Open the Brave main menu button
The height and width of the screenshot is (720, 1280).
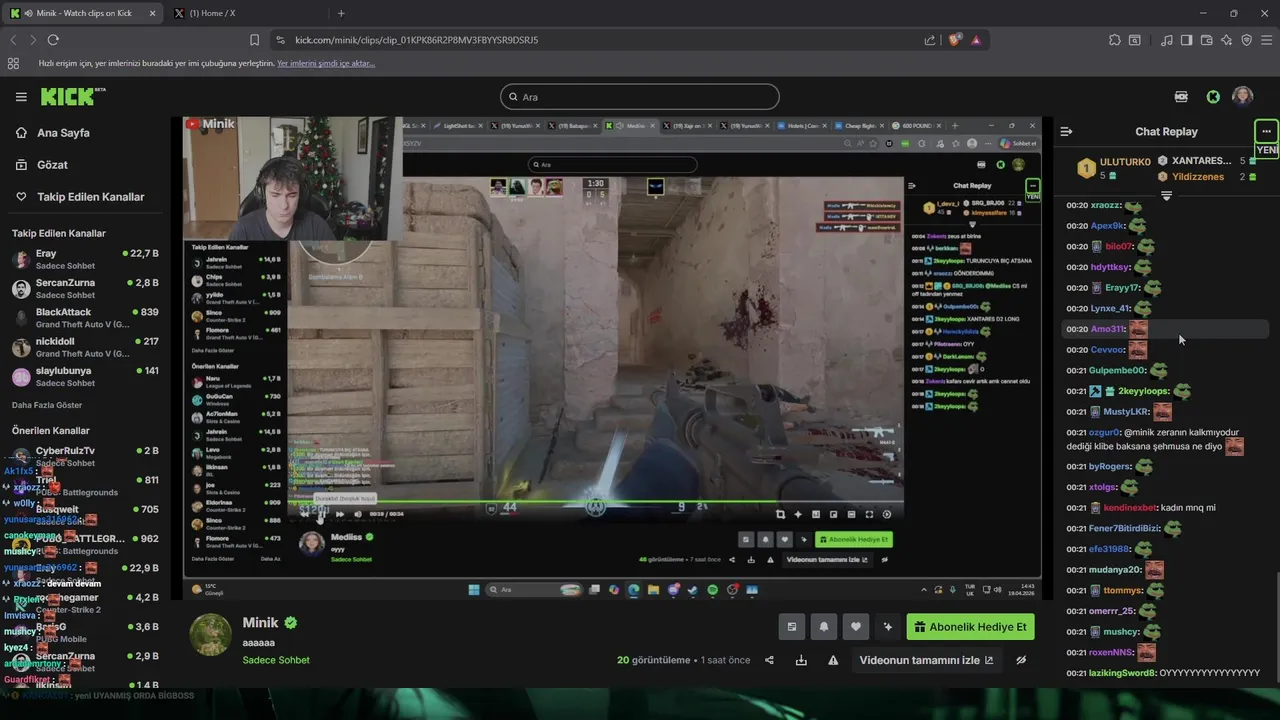[x=1267, y=40]
